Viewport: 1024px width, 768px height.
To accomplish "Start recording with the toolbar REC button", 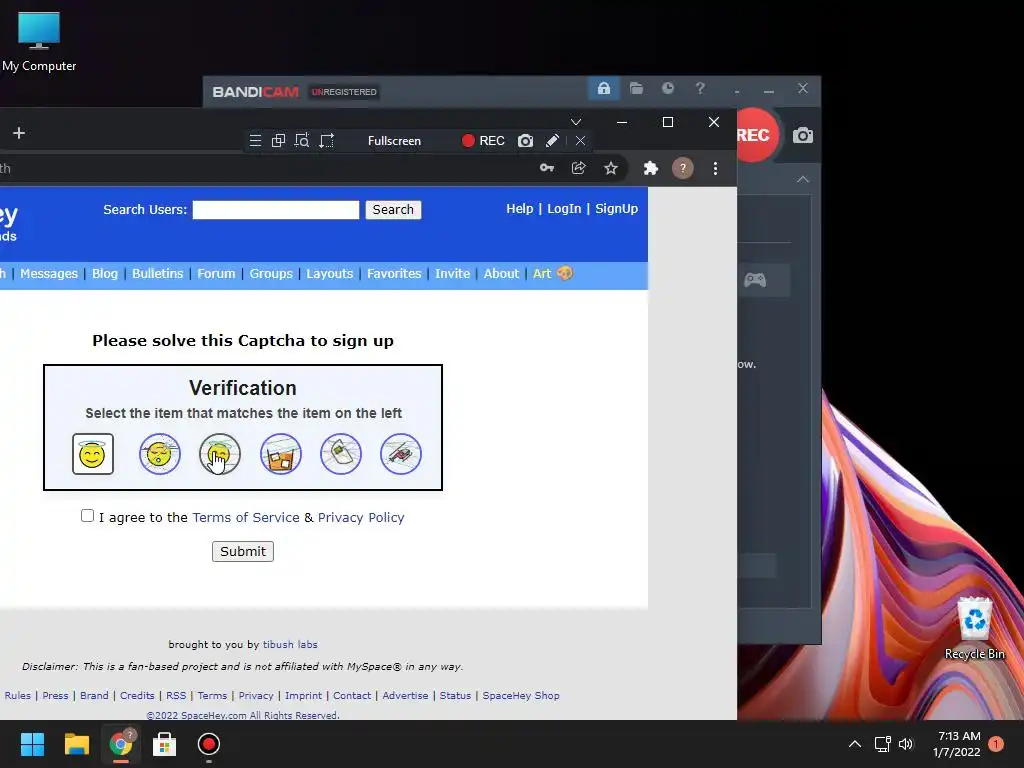I will tap(483, 140).
